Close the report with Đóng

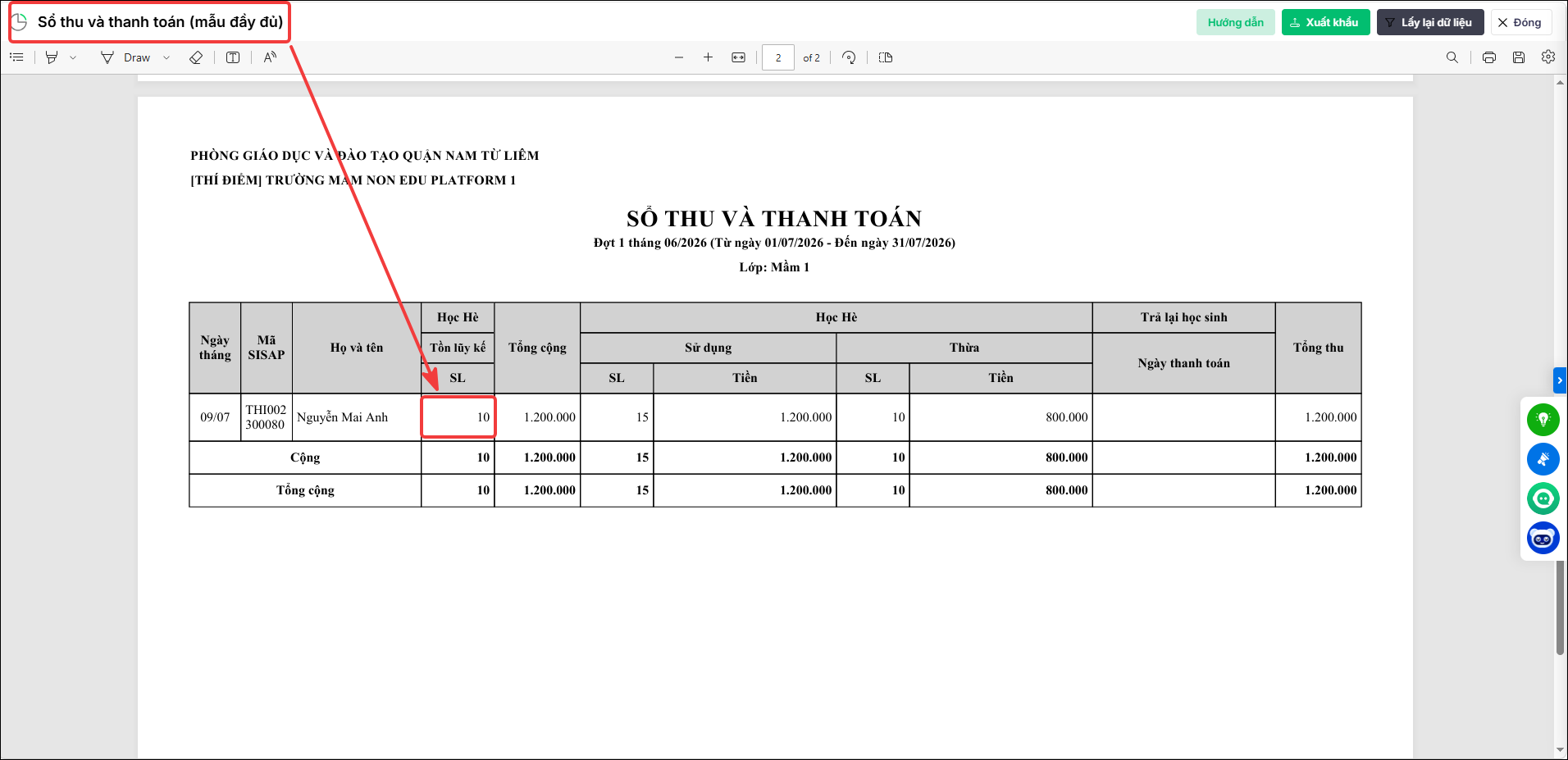click(1520, 22)
